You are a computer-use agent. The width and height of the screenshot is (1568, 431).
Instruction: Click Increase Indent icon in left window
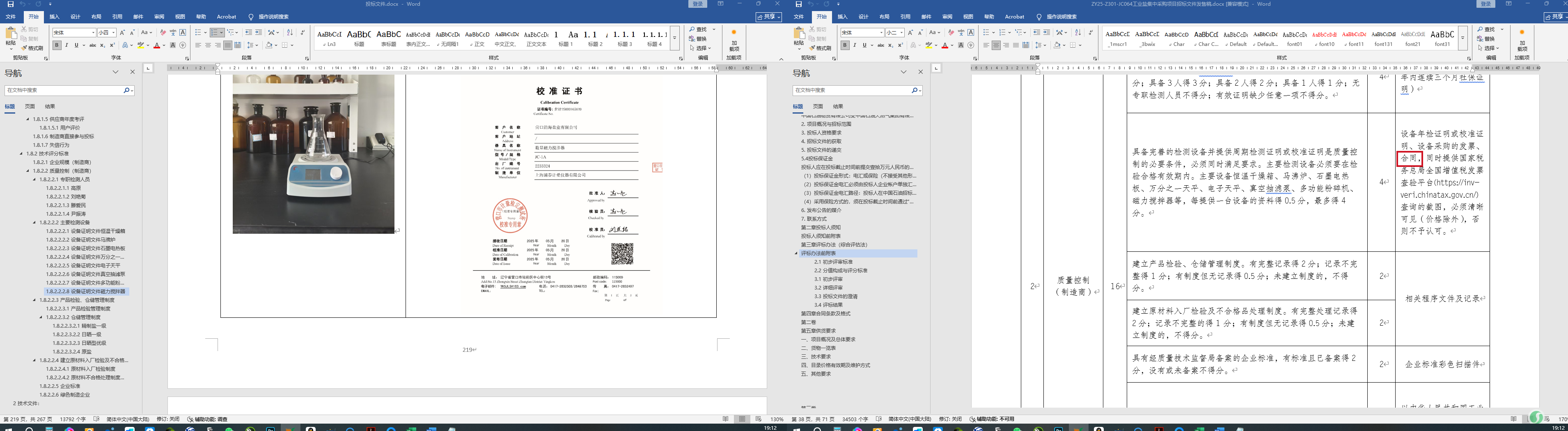click(259, 33)
